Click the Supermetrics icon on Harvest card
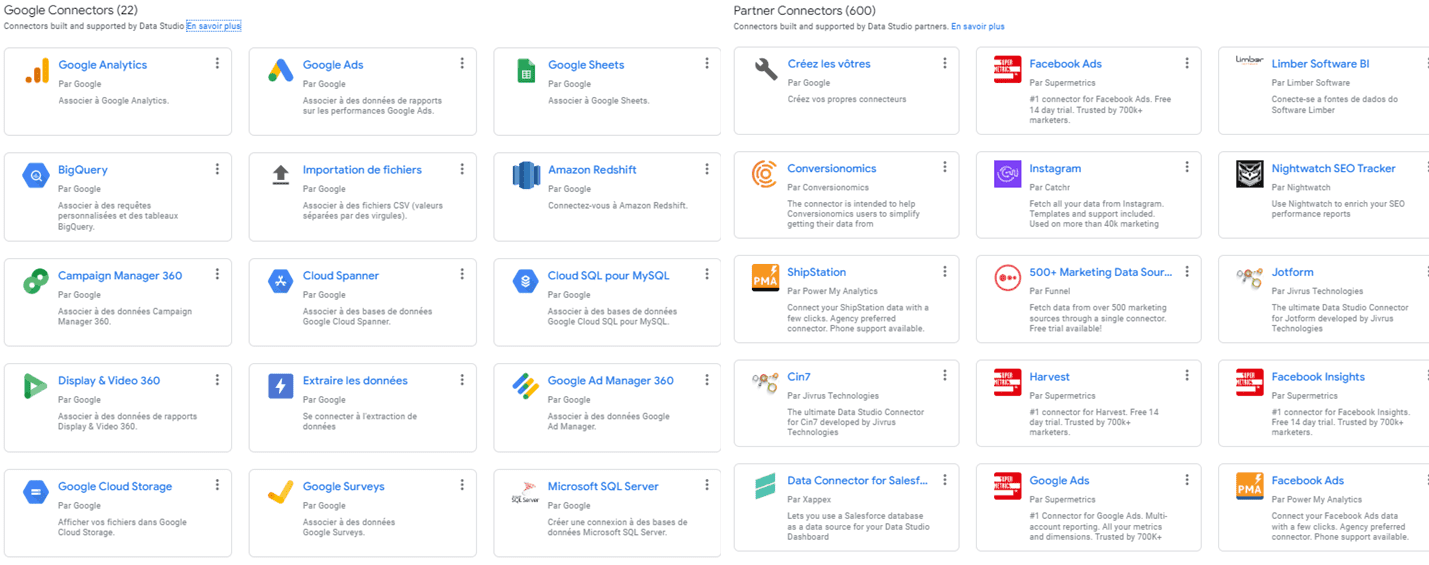1429x565 pixels. click(x=1008, y=382)
